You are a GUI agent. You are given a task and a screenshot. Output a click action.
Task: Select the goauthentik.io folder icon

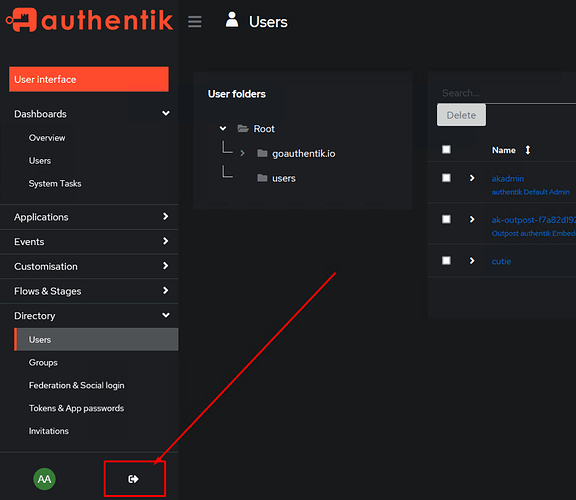[262, 153]
